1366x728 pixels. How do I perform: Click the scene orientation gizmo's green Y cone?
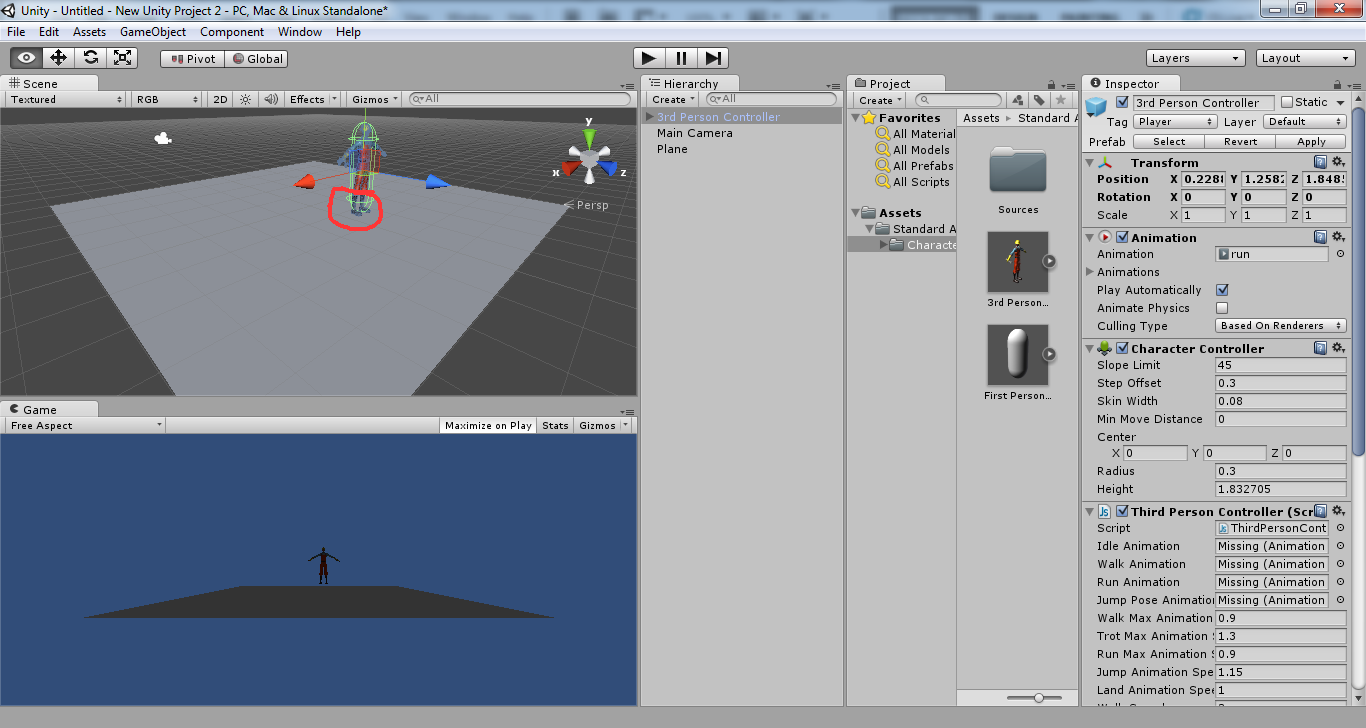point(590,137)
